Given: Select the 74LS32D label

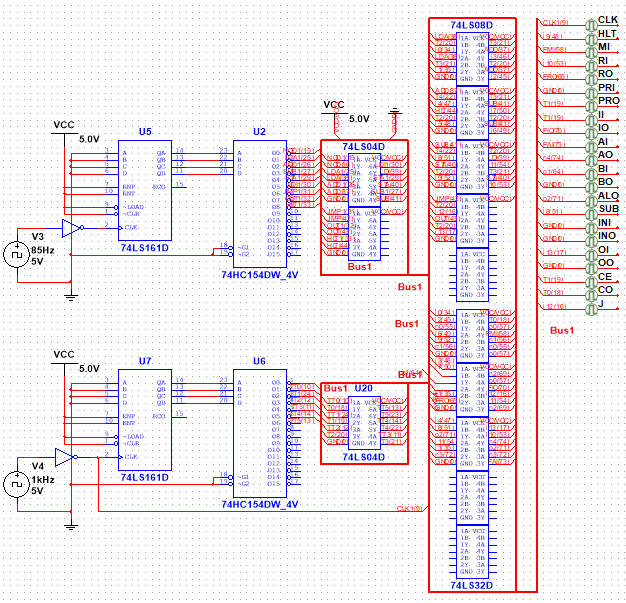Looking at the screenshot, I should click(471, 585).
